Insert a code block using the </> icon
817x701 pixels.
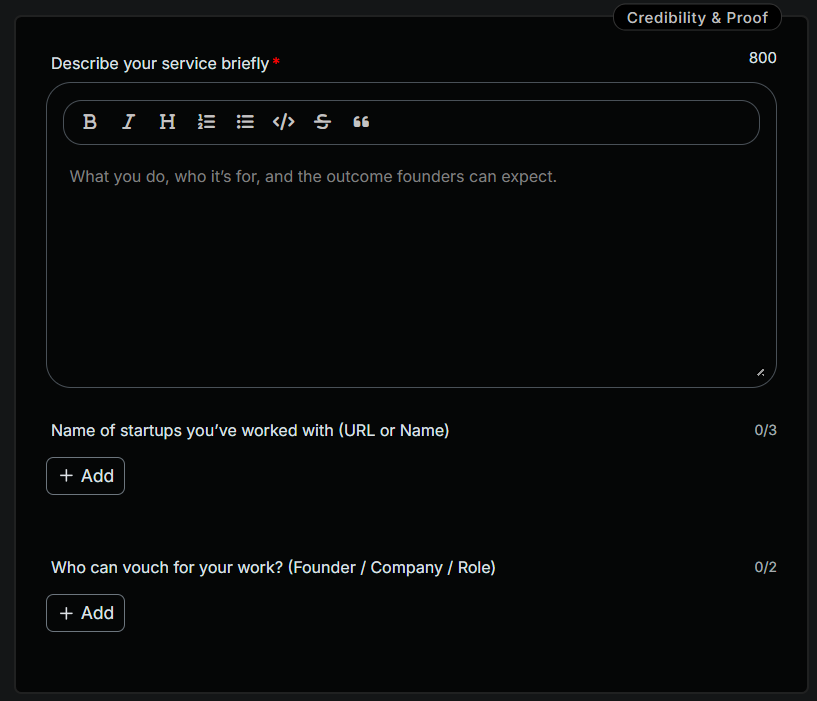(x=283, y=121)
